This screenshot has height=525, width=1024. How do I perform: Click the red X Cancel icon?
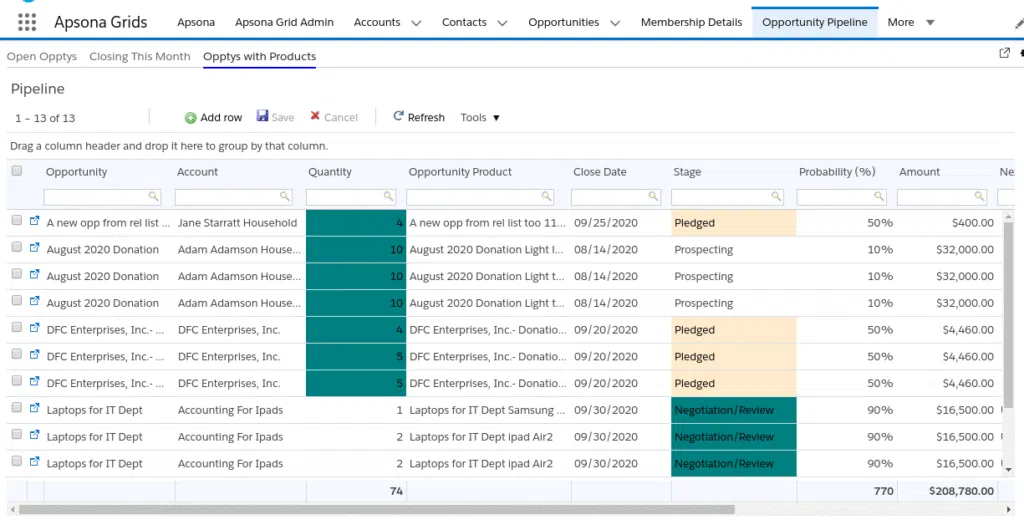(315, 116)
